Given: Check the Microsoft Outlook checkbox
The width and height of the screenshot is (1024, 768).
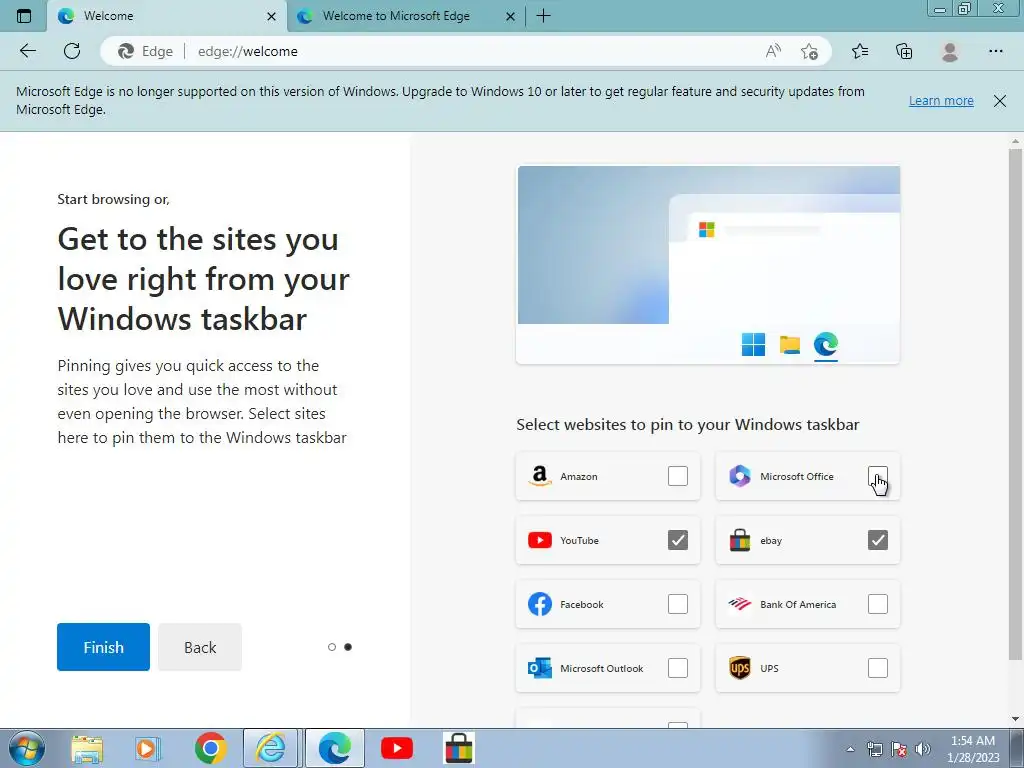Looking at the screenshot, I should pos(678,668).
